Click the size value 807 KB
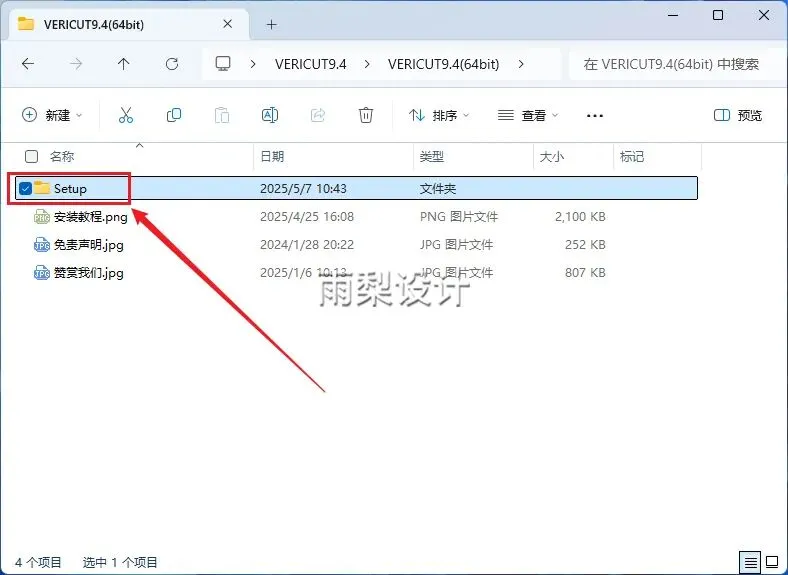Screen dimensions: 788x575 coord(585,273)
